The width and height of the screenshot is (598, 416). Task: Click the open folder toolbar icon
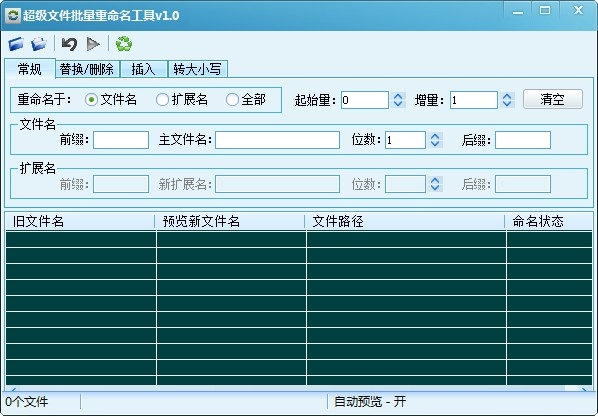[39, 44]
